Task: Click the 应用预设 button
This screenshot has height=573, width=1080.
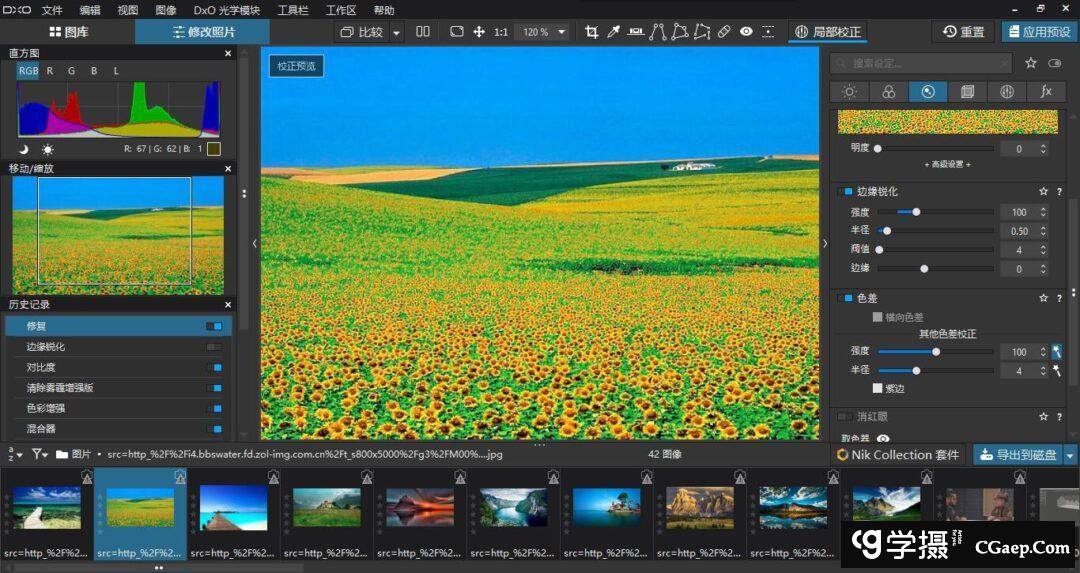Action: pyautogui.click(x=1039, y=32)
